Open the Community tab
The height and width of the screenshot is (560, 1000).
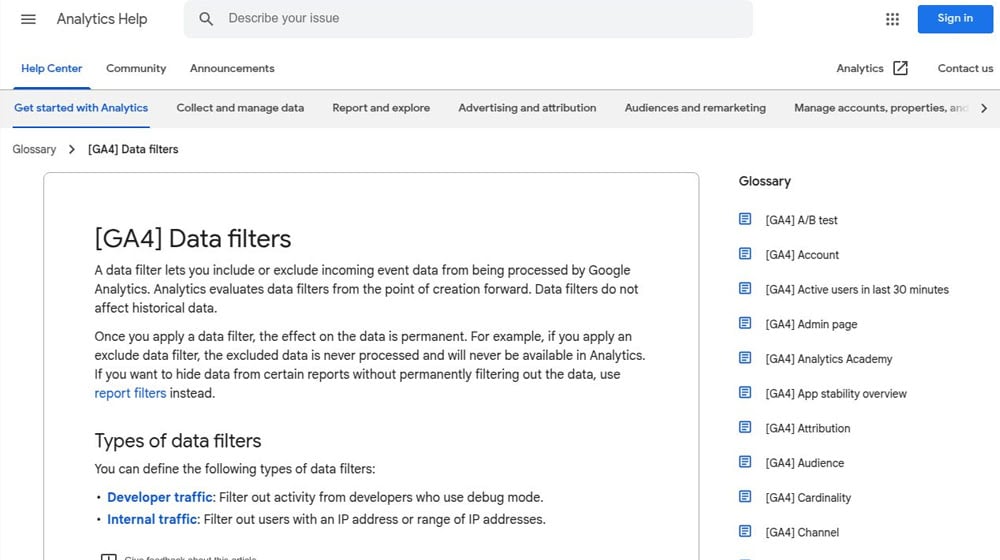coord(136,68)
